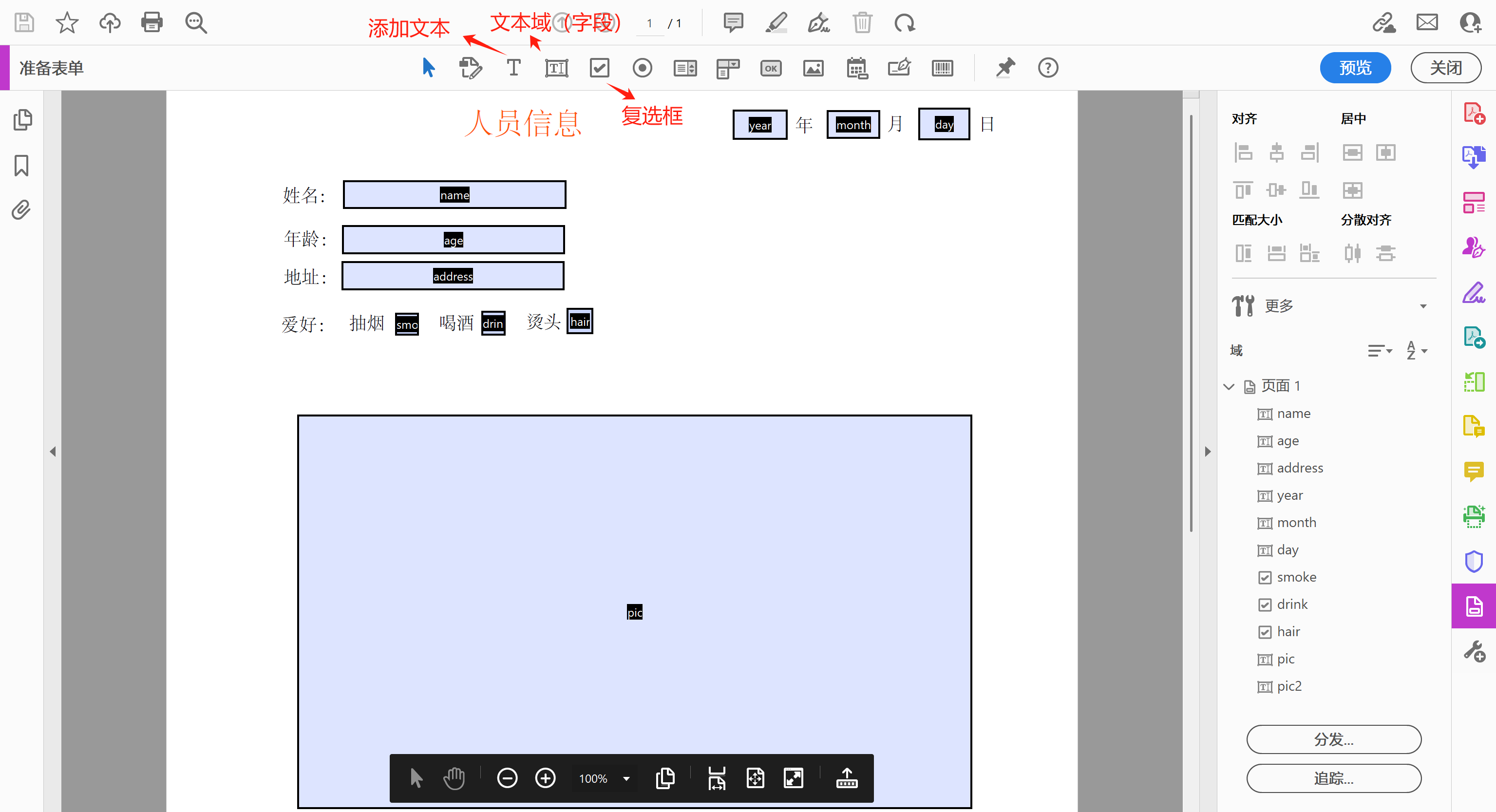Click the drink checkbox field on form
Image resolution: width=1496 pixels, height=812 pixels.
click(x=493, y=323)
